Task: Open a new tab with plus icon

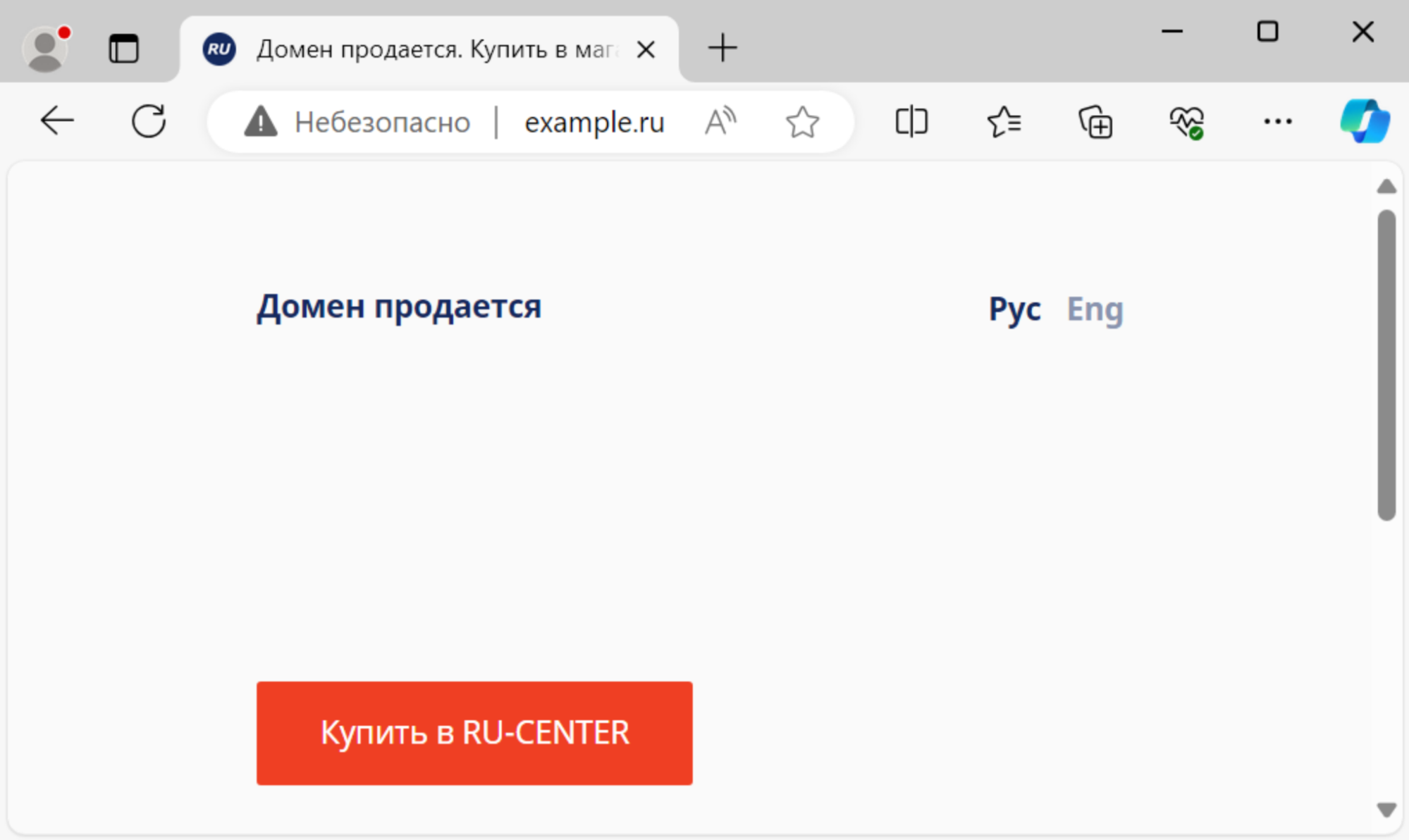Action: tap(722, 48)
